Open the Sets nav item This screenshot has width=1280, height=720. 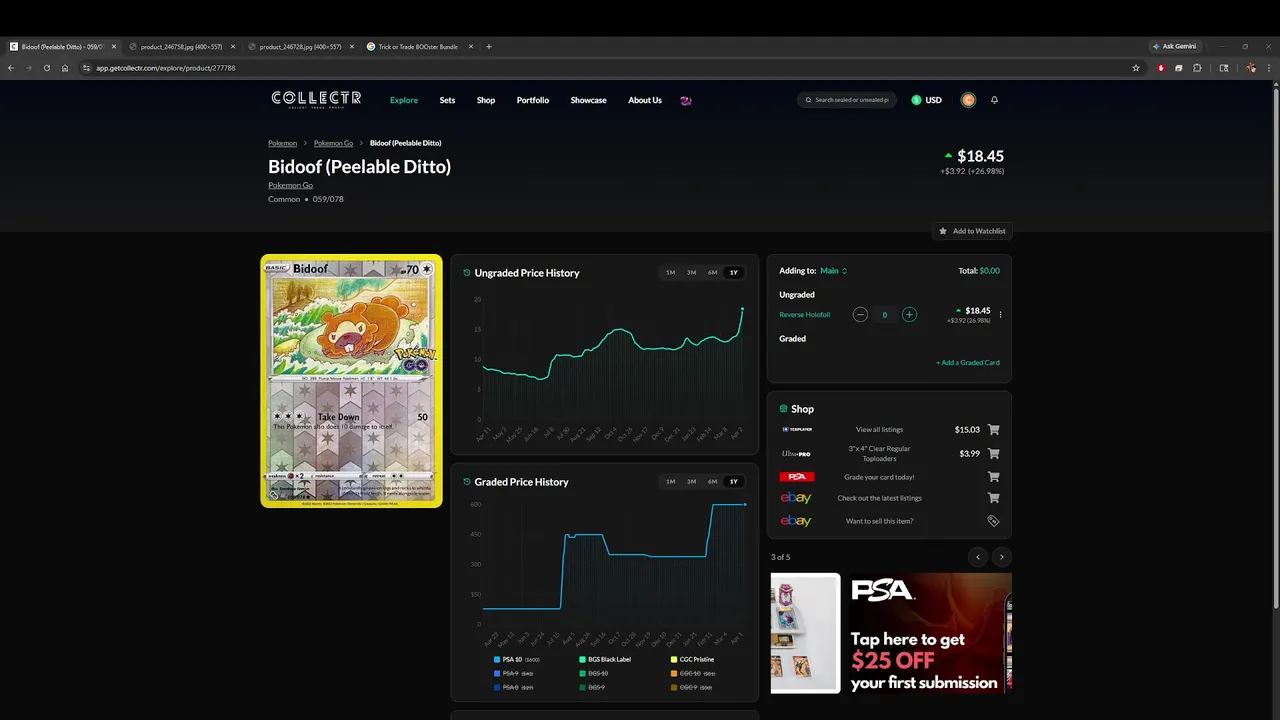(447, 100)
